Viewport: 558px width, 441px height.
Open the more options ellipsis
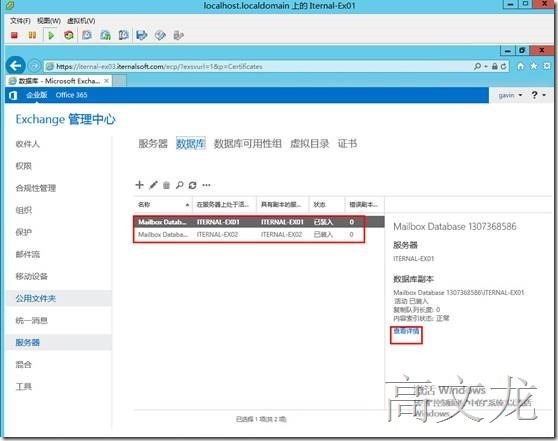tap(206, 185)
